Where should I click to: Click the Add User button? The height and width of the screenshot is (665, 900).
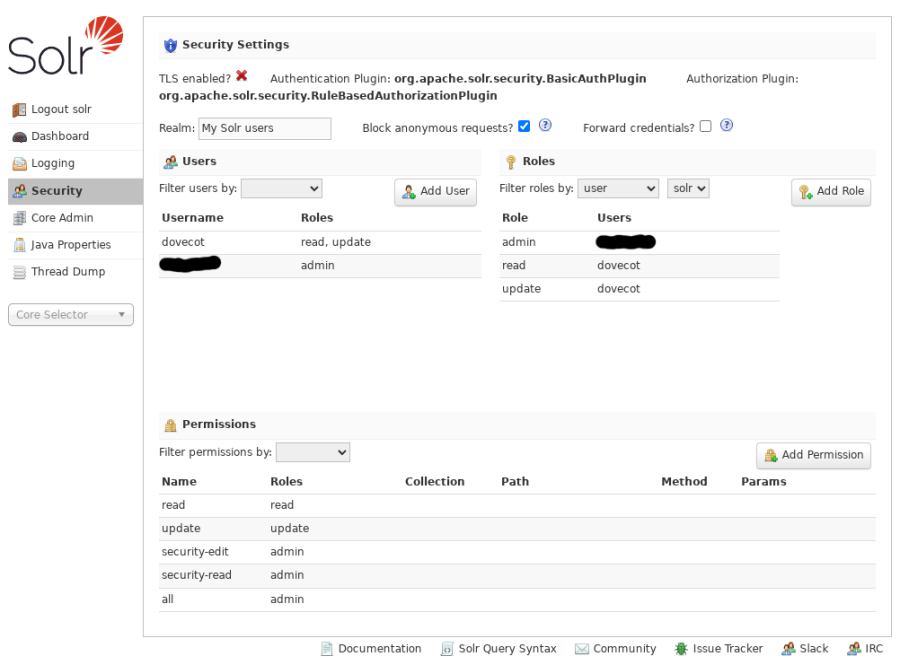(x=436, y=192)
